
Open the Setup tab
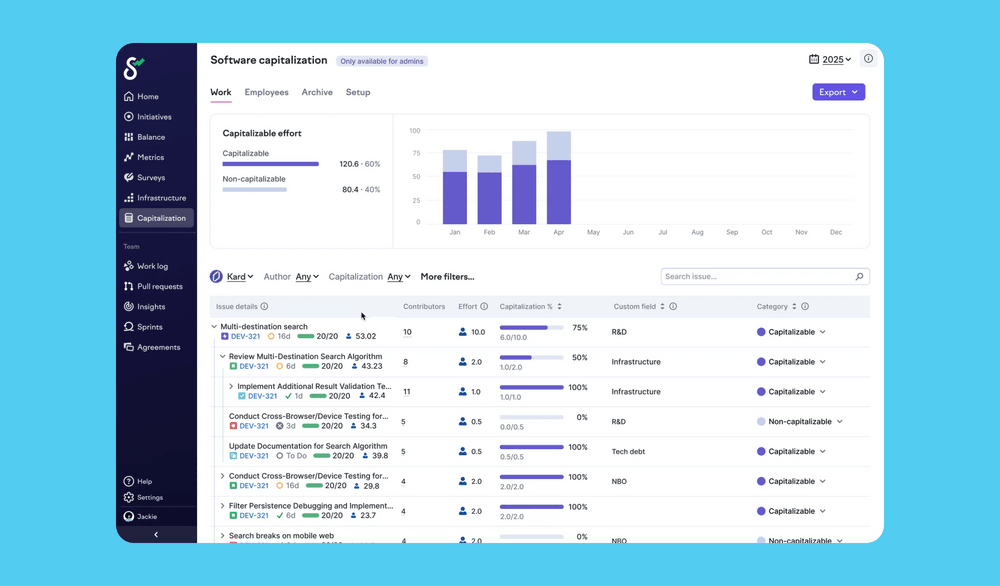pyautogui.click(x=358, y=92)
